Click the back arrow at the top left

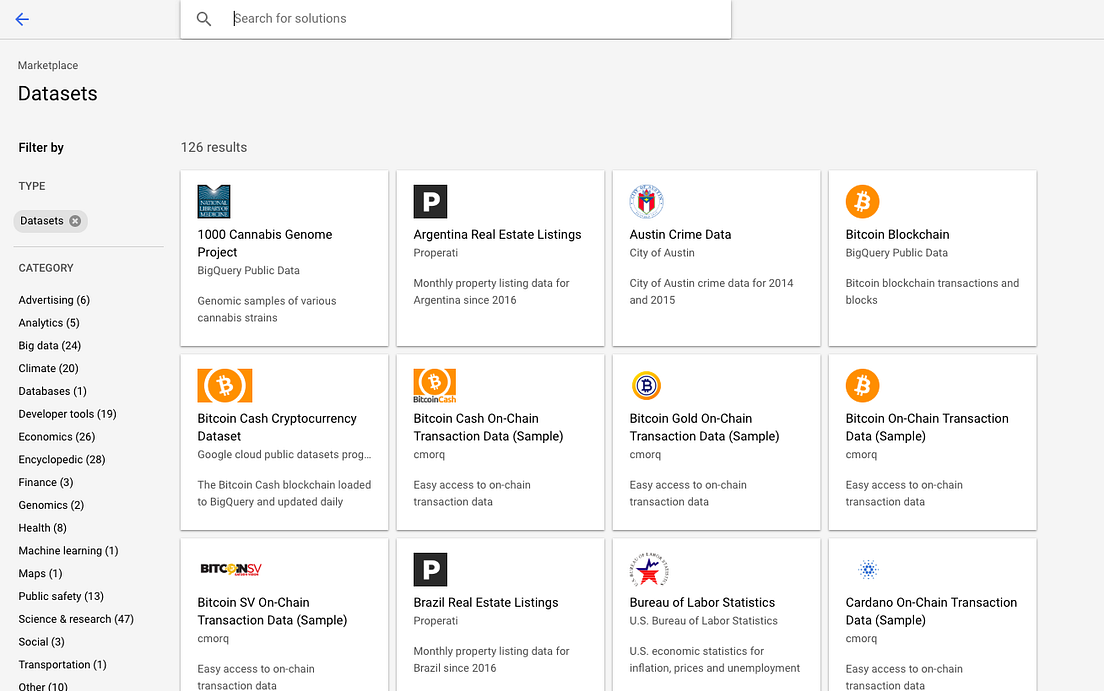point(22,19)
